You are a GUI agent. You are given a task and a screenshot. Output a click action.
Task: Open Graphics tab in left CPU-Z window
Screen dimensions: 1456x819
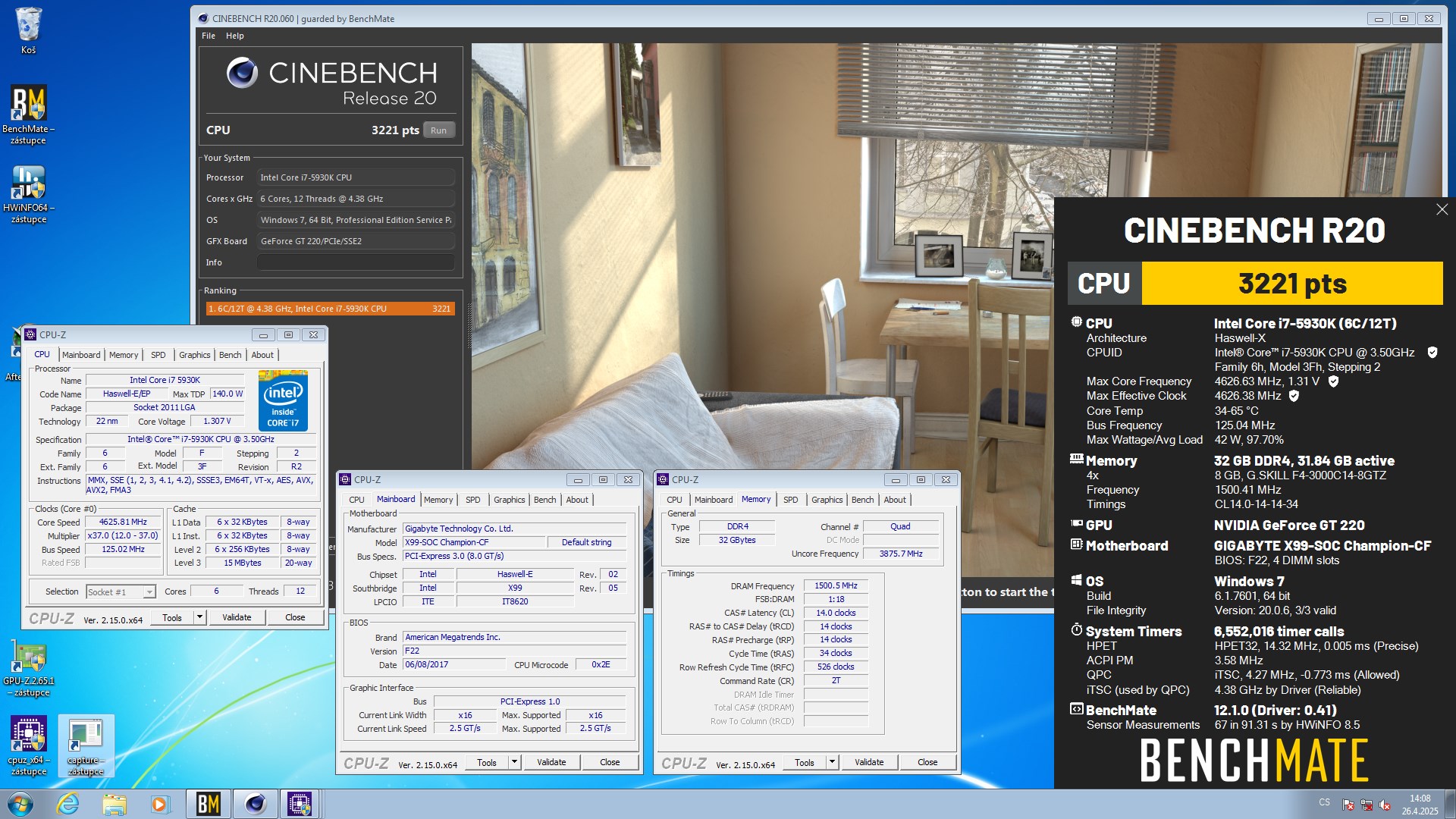(x=195, y=355)
